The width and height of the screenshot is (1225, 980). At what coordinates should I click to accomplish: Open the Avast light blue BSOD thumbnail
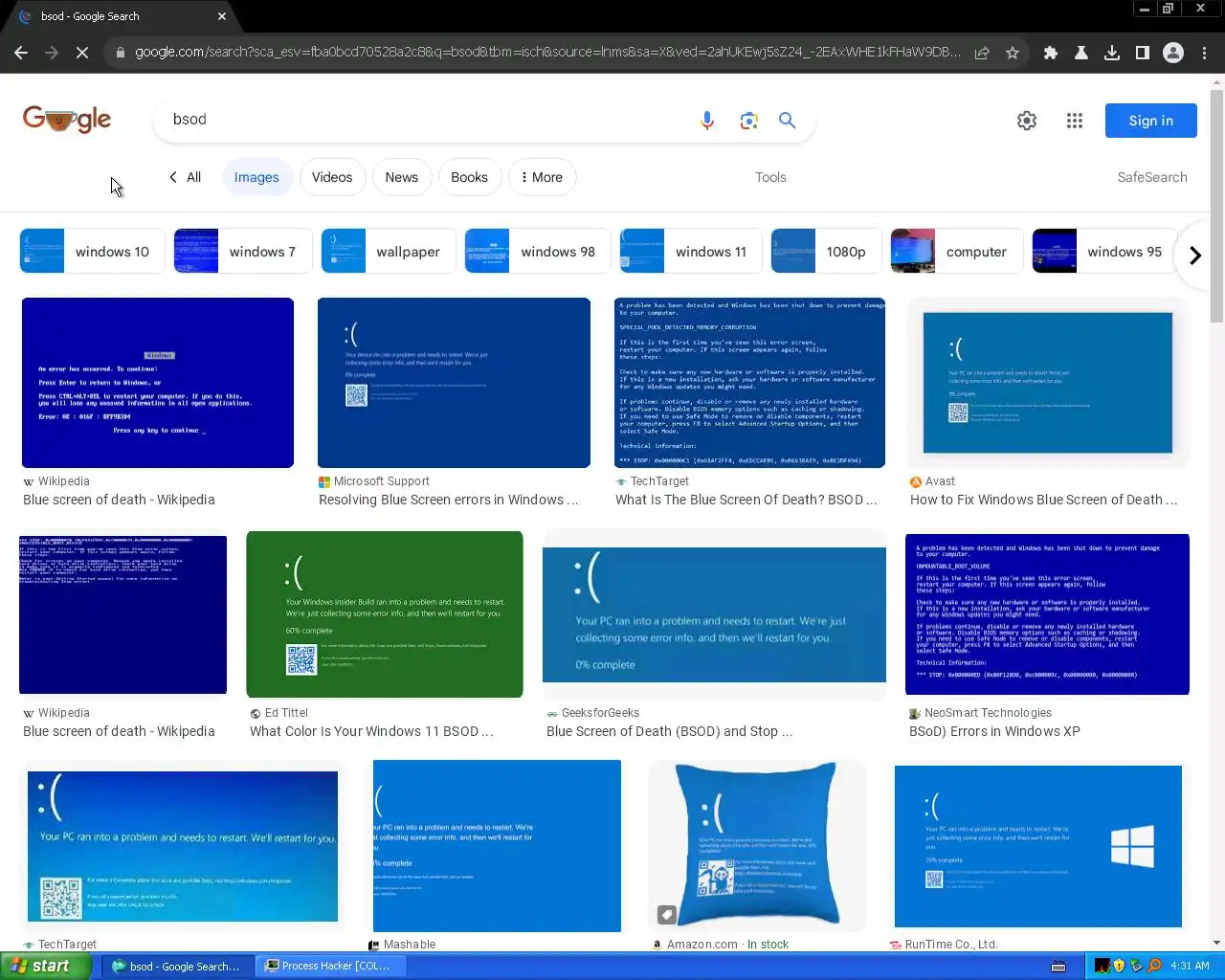pos(1048,383)
